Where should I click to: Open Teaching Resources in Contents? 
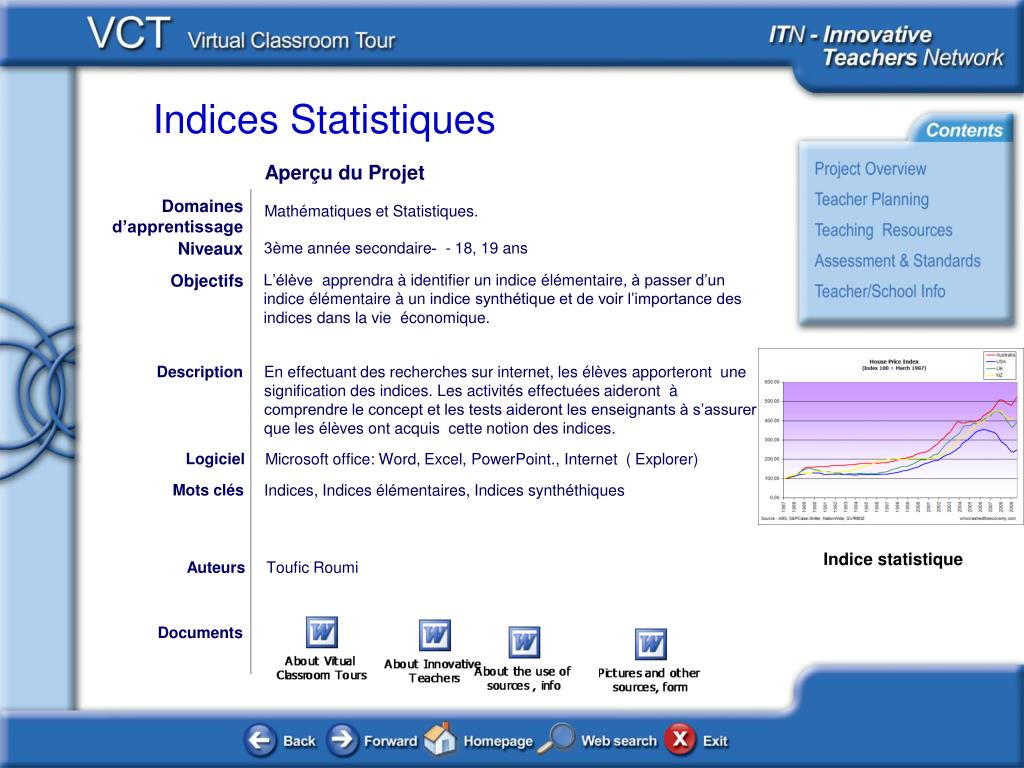point(883,230)
